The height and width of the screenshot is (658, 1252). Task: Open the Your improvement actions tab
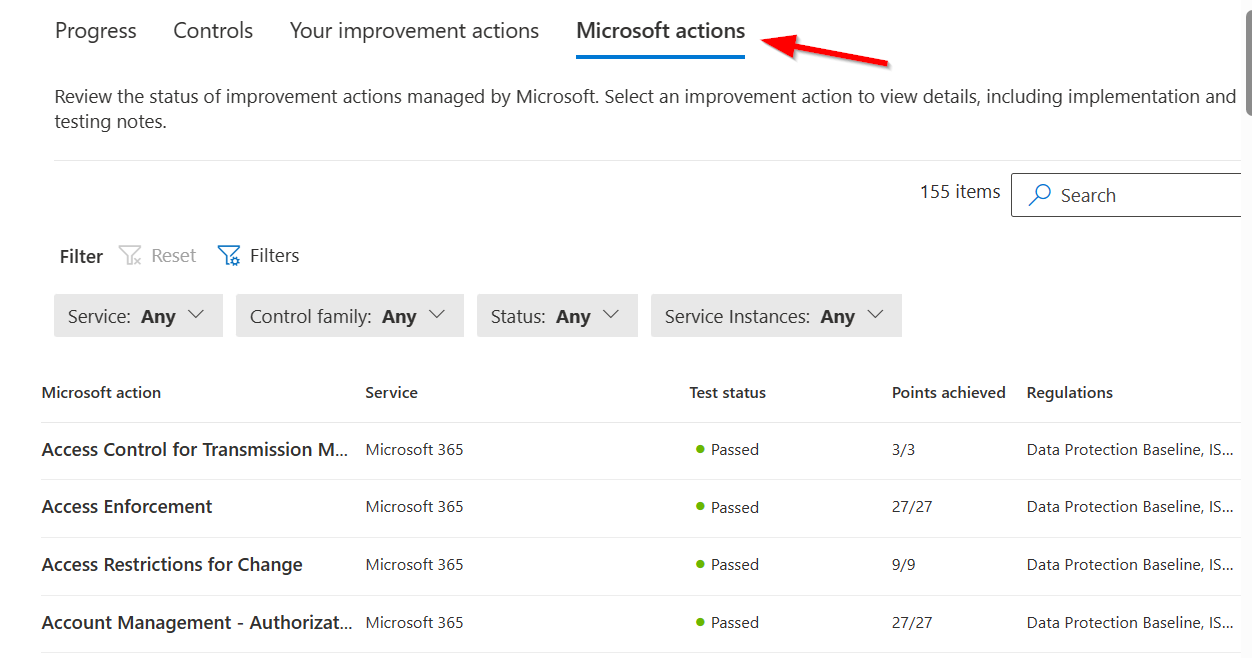413,31
